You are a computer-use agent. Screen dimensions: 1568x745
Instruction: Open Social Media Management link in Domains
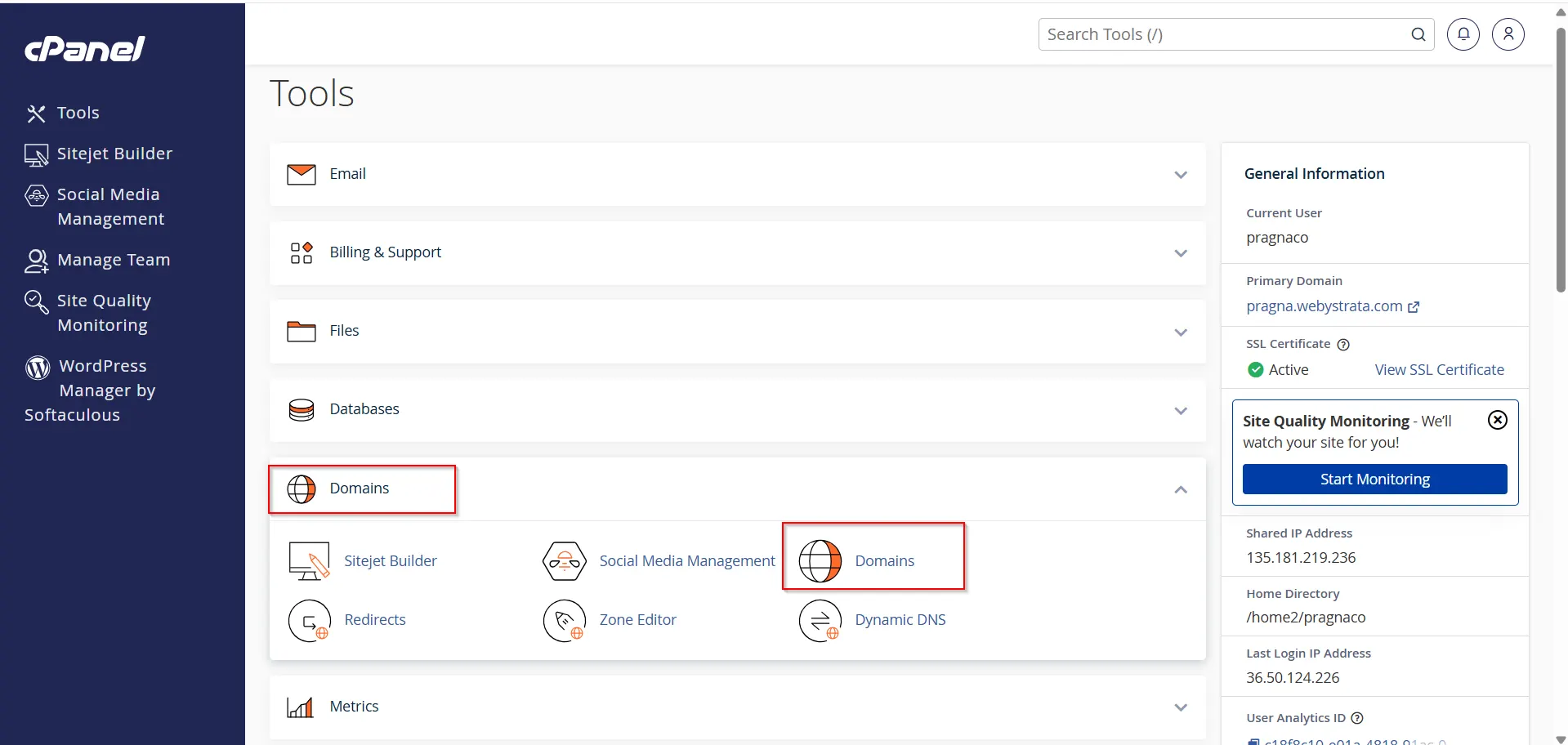687,561
